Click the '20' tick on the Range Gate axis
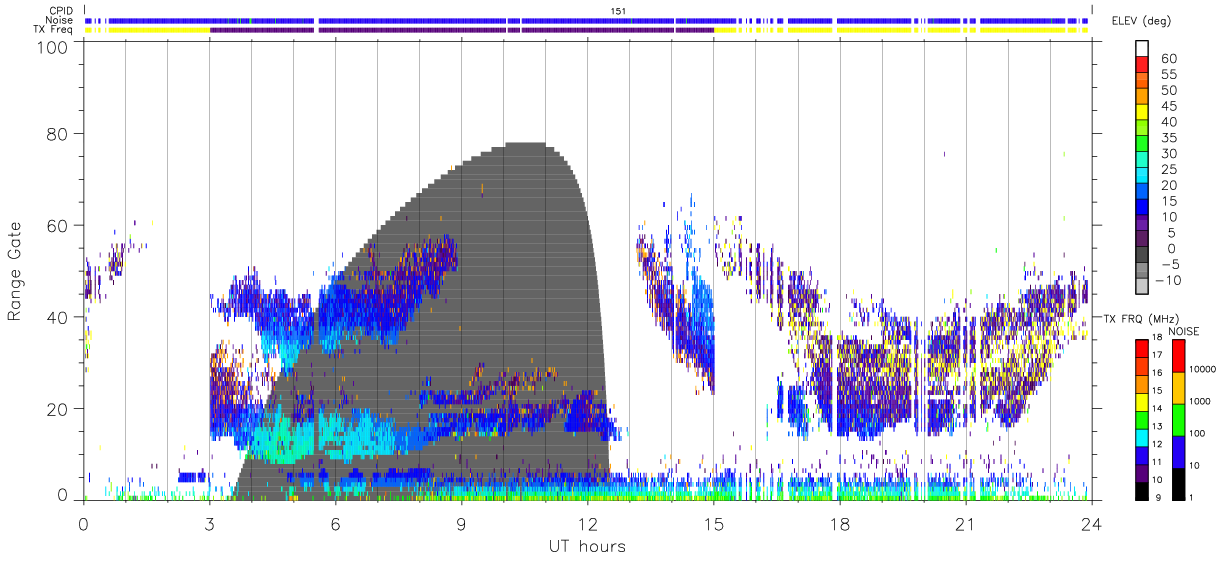This screenshot has height=567, width=1228. click(x=57, y=409)
